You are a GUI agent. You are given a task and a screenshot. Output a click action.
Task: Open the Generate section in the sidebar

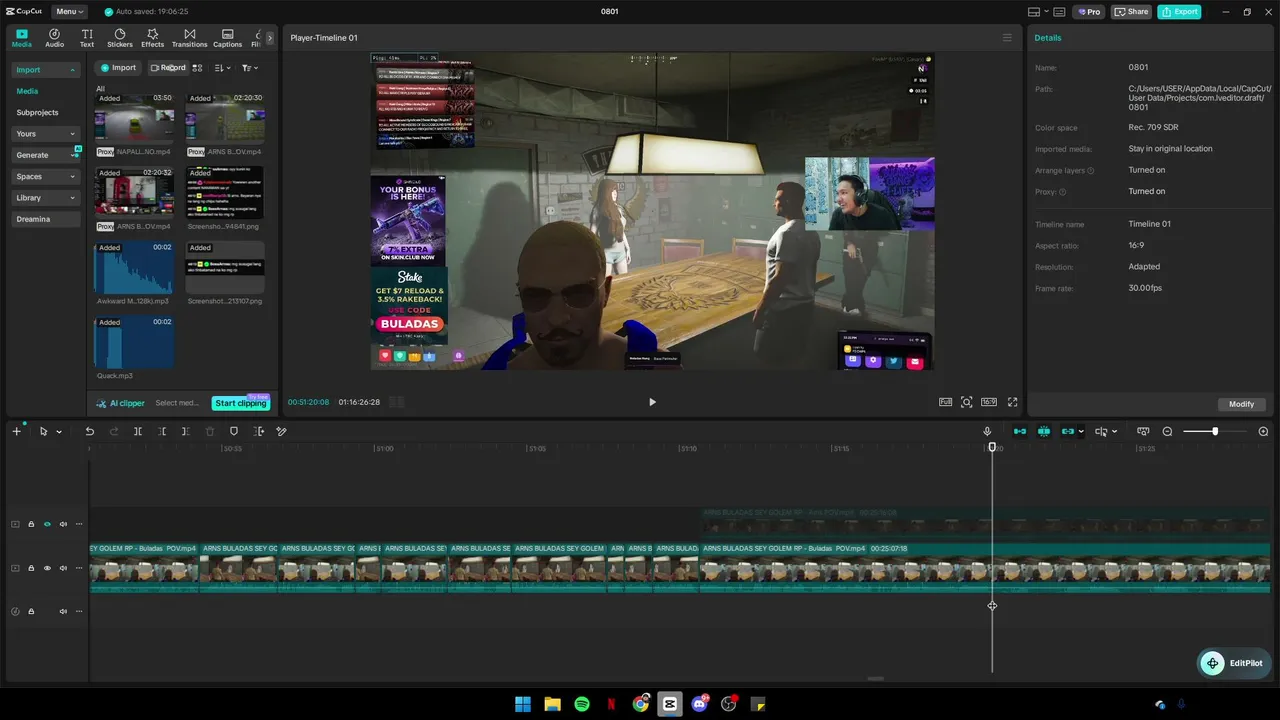click(x=46, y=155)
